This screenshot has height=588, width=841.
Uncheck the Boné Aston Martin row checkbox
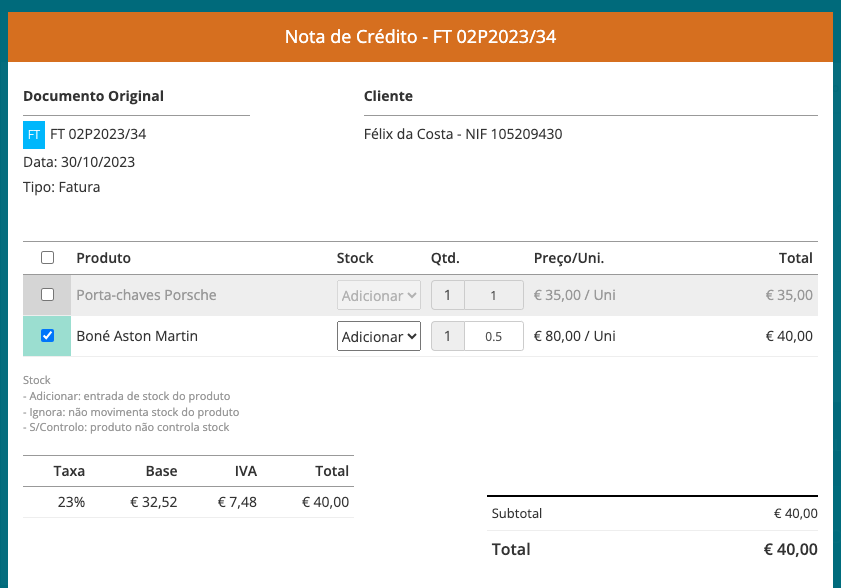pos(47,336)
